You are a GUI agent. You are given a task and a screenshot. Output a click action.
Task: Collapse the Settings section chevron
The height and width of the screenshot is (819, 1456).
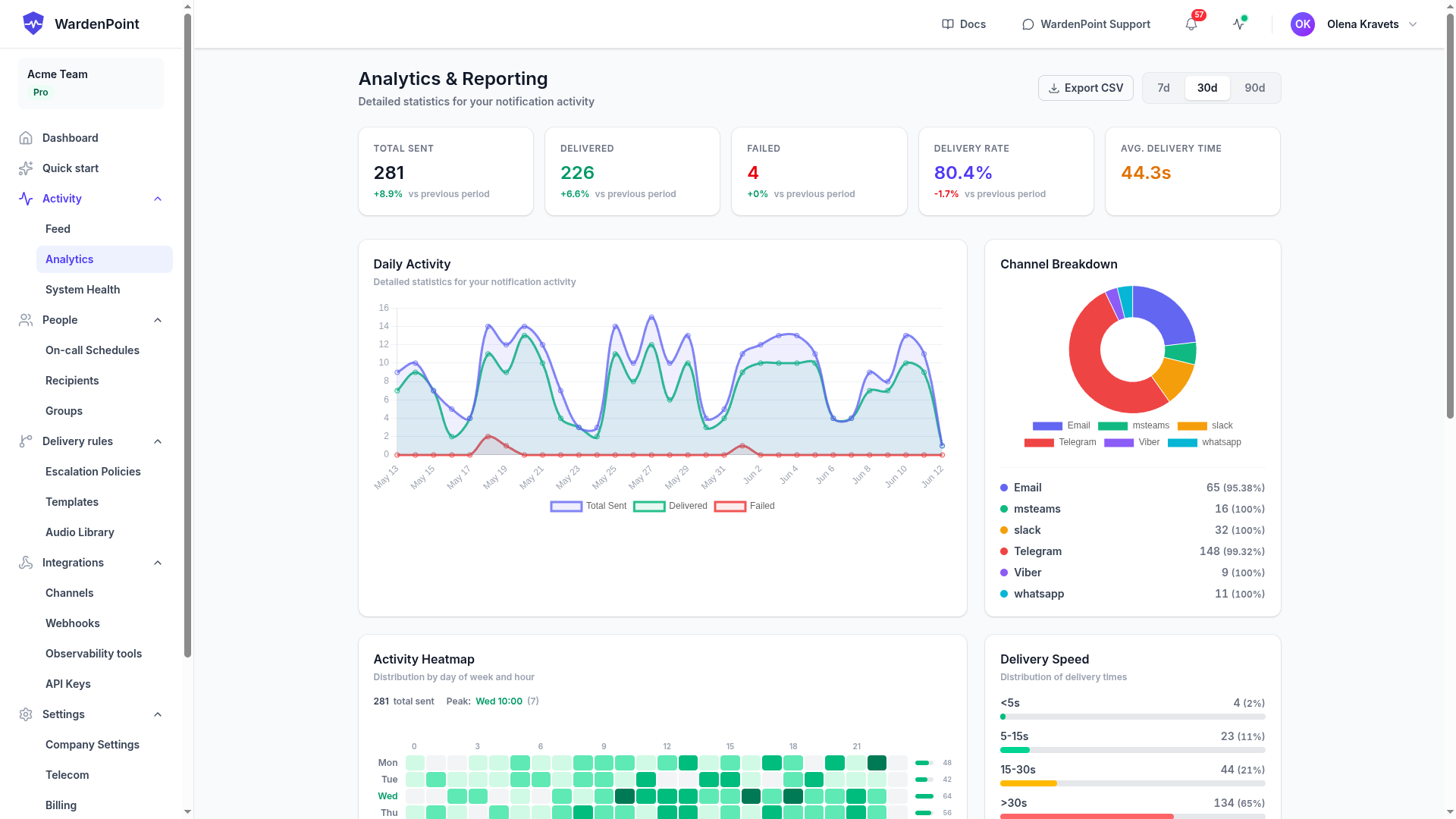pyautogui.click(x=158, y=714)
